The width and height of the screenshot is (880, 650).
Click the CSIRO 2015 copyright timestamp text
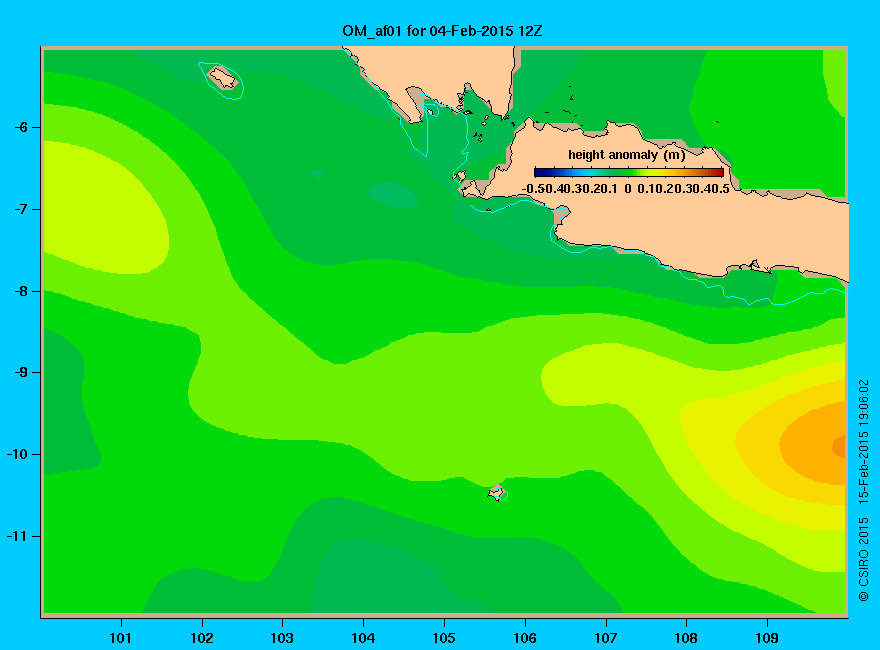coord(864,490)
